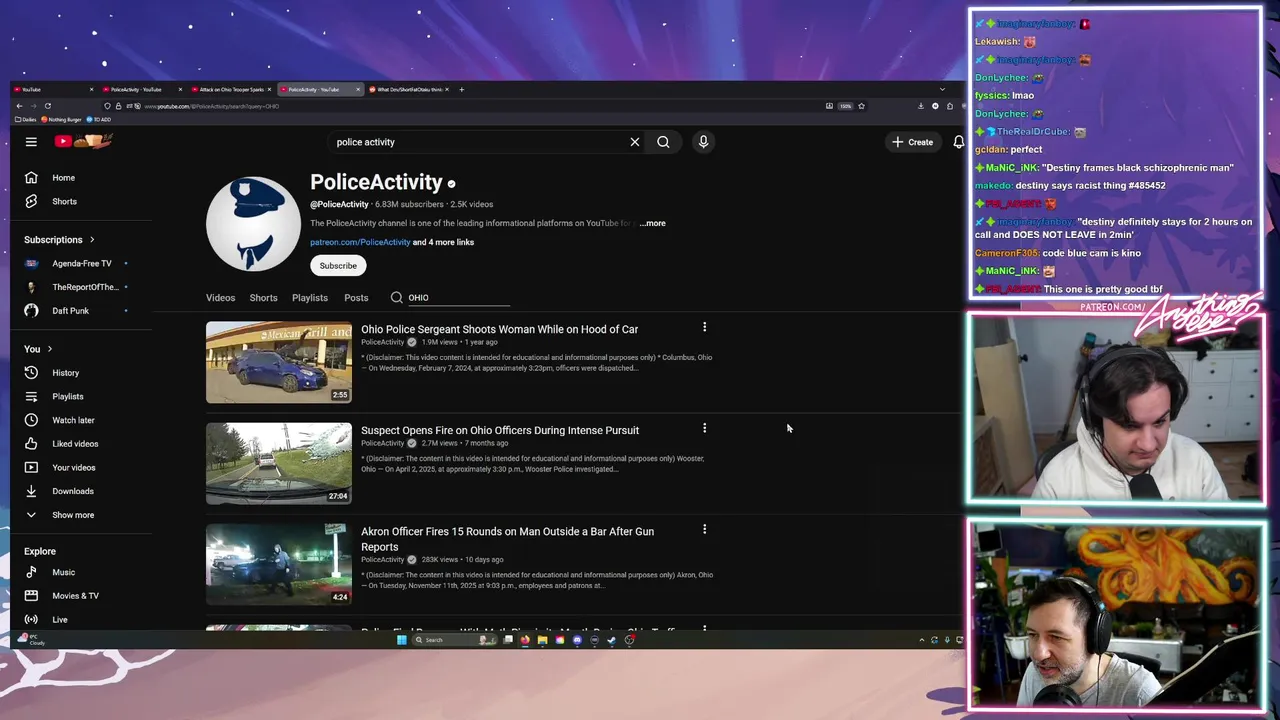The width and height of the screenshot is (1280, 720).
Task: Open Movies & TV under Explore
Action: [75, 596]
